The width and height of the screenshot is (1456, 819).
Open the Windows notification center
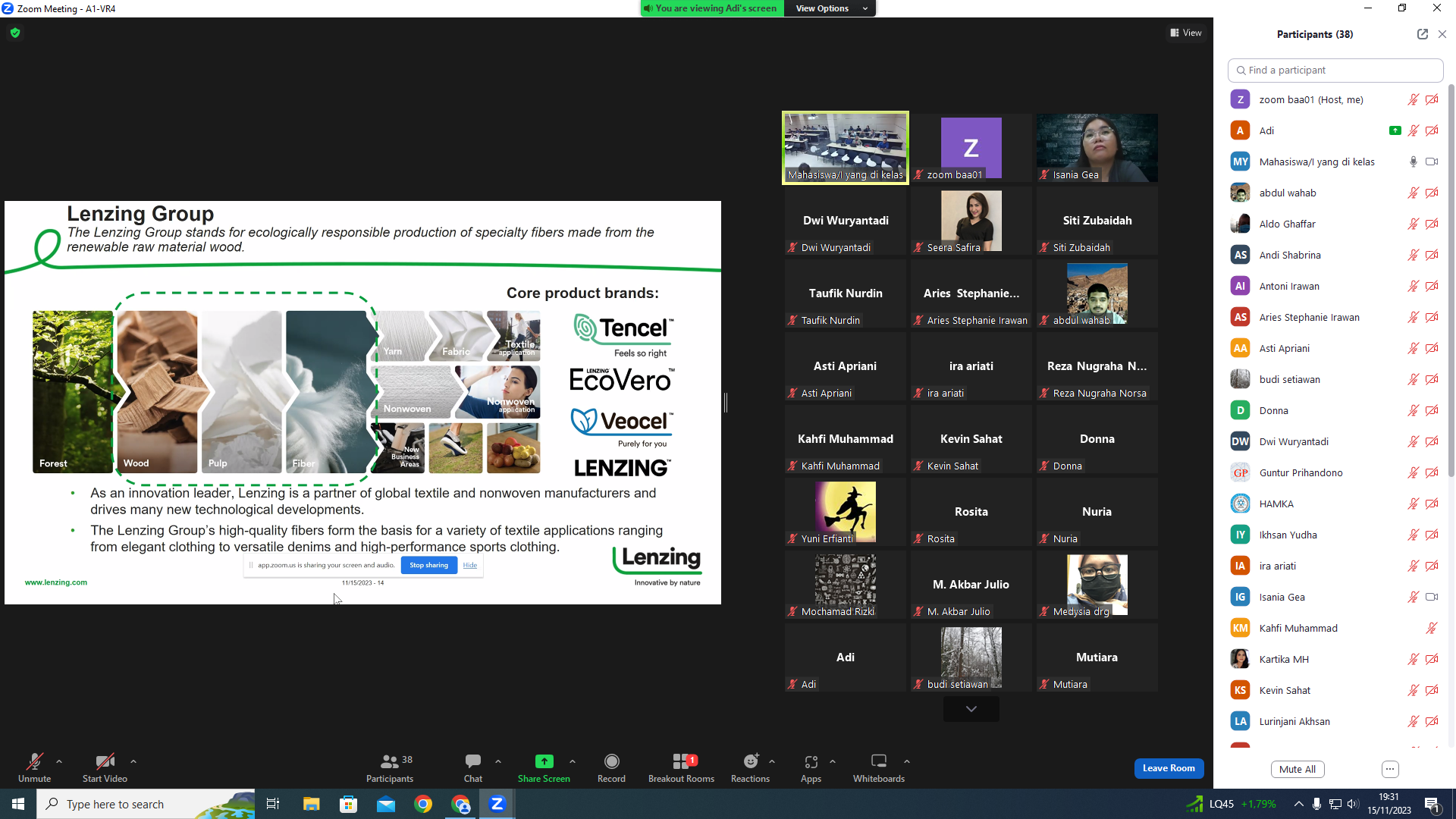pos(1432,804)
